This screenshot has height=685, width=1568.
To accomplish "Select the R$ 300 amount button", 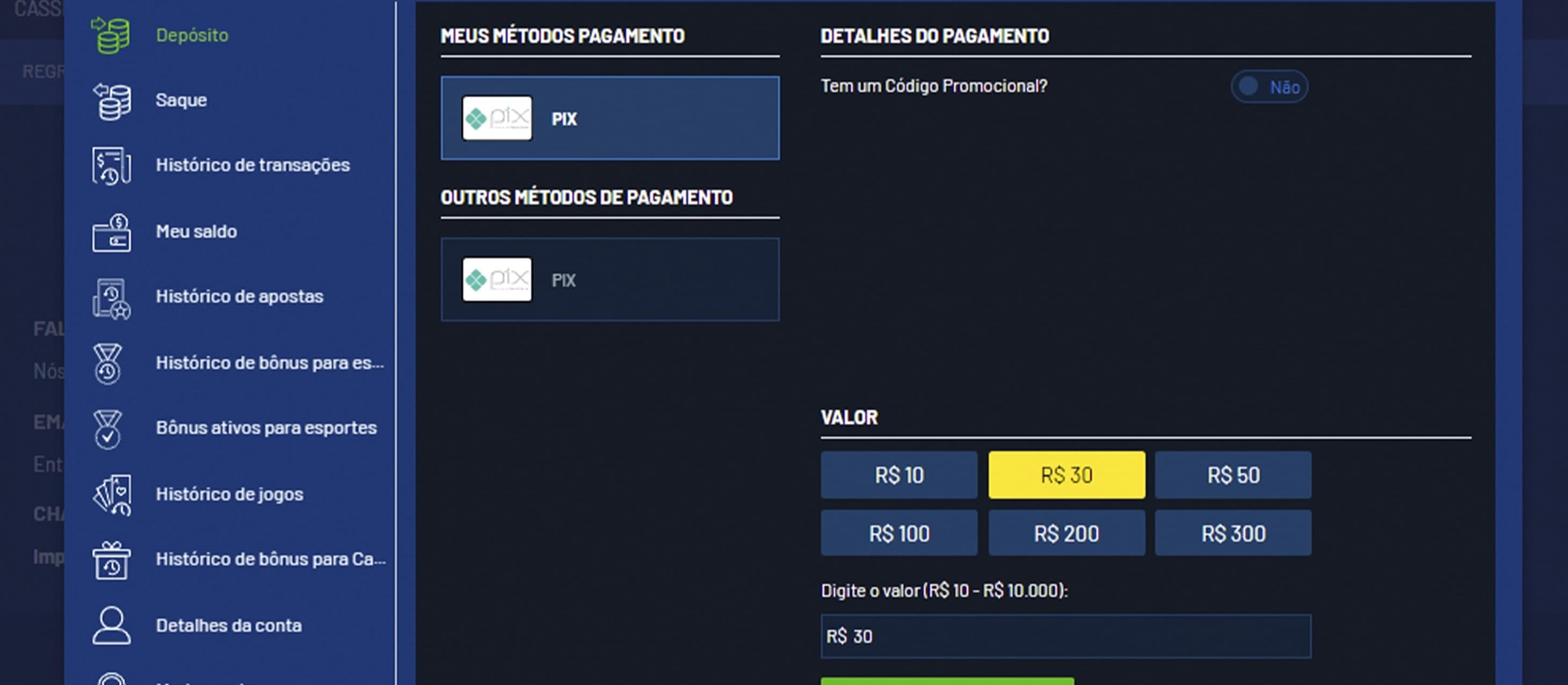I will pyautogui.click(x=1232, y=534).
